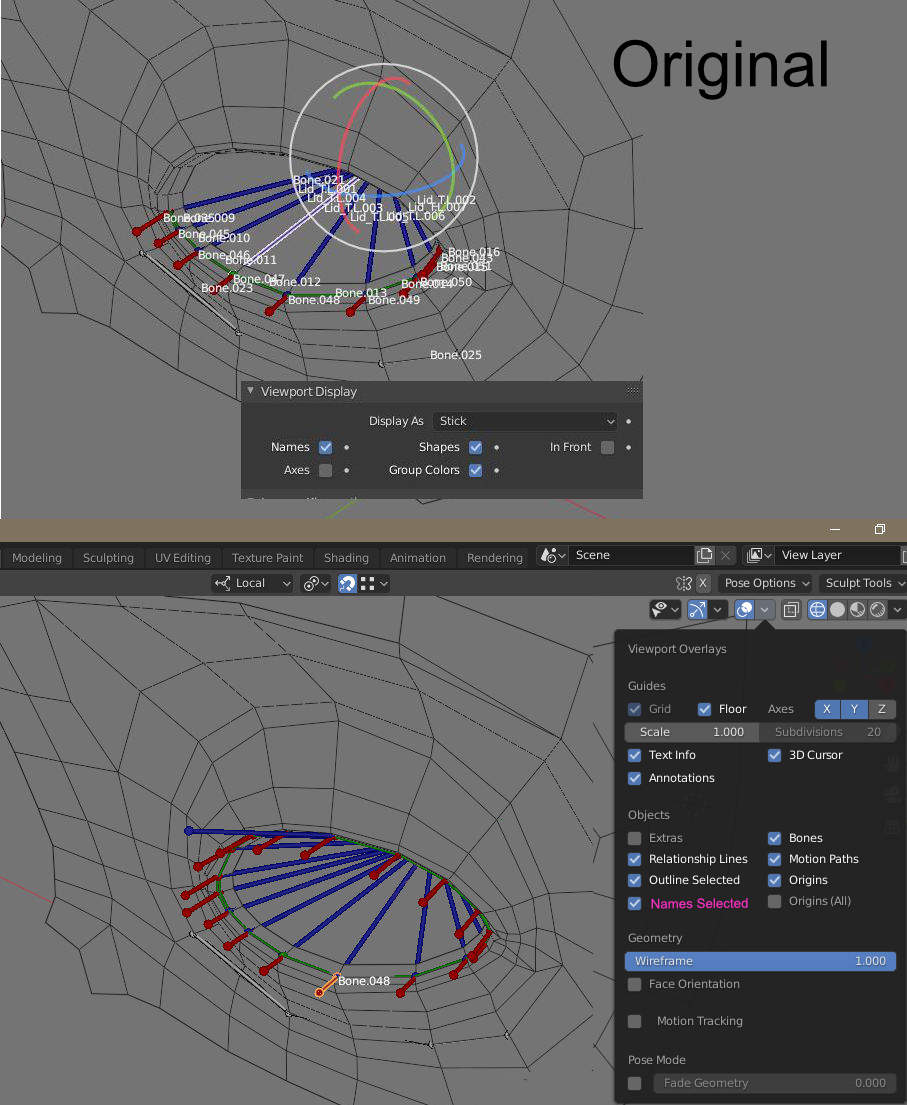Open the Display As Stick dropdown
The height and width of the screenshot is (1105, 907).
525,421
